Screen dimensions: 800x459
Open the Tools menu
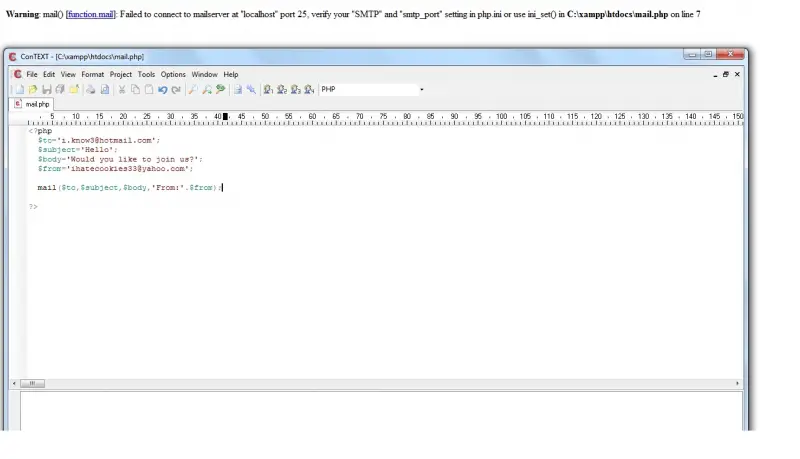[146, 74]
